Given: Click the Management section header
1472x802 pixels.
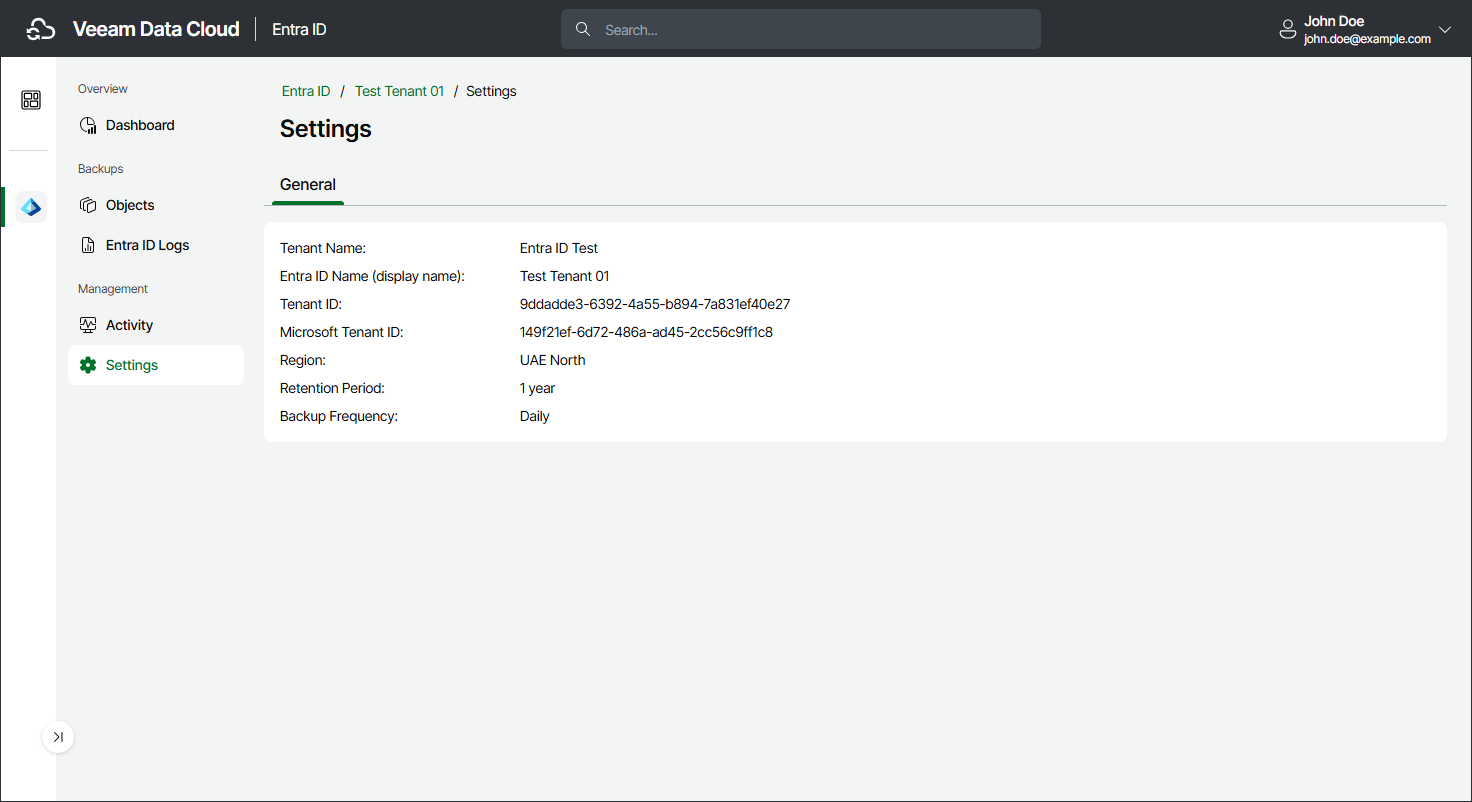Looking at the screenshot, I should 113,289.
